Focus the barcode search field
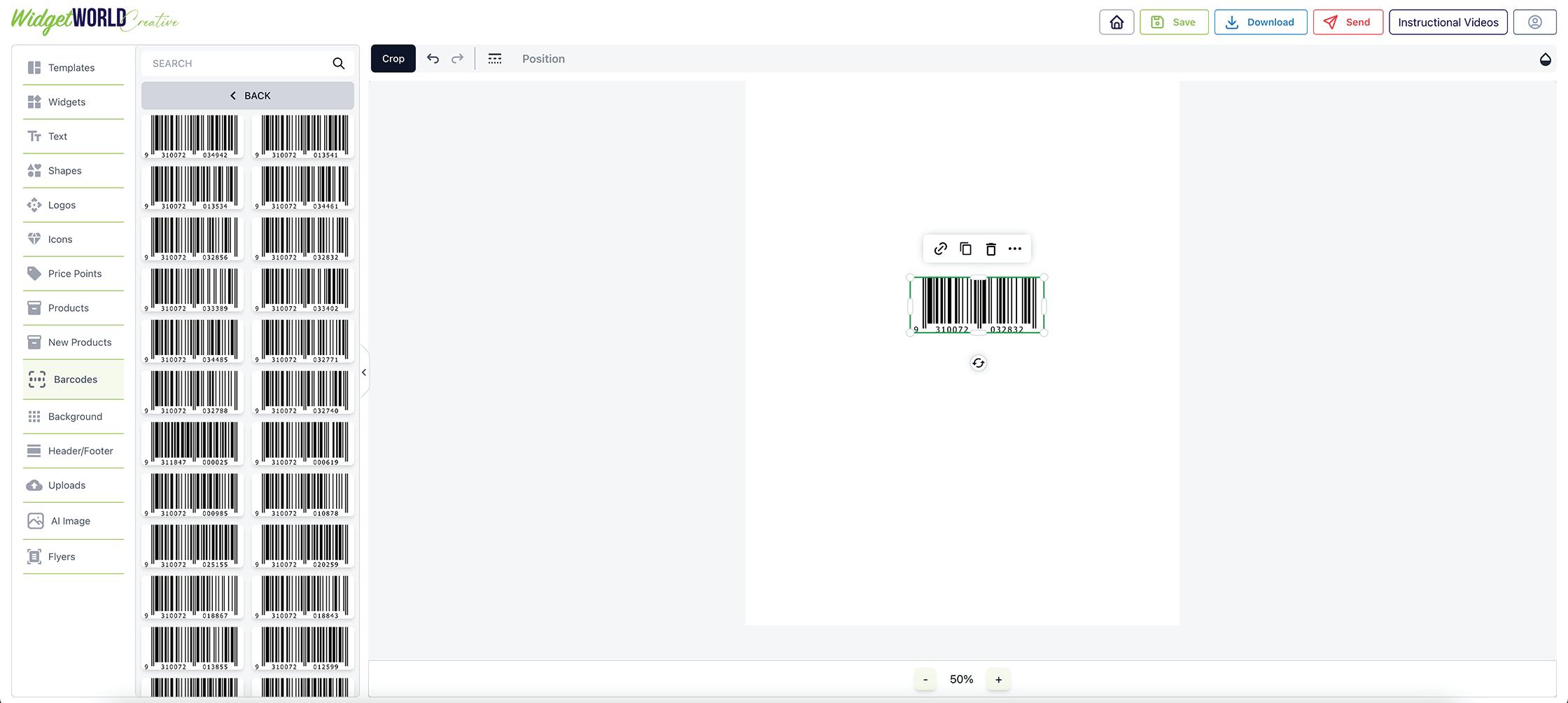 pos(238,64)
